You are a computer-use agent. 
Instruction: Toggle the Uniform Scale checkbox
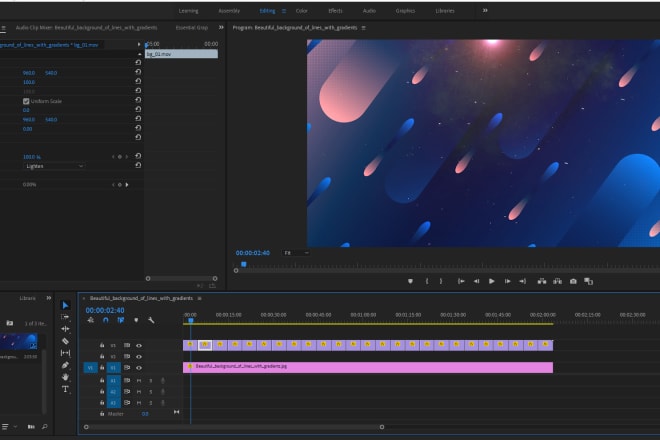(26, 101)
